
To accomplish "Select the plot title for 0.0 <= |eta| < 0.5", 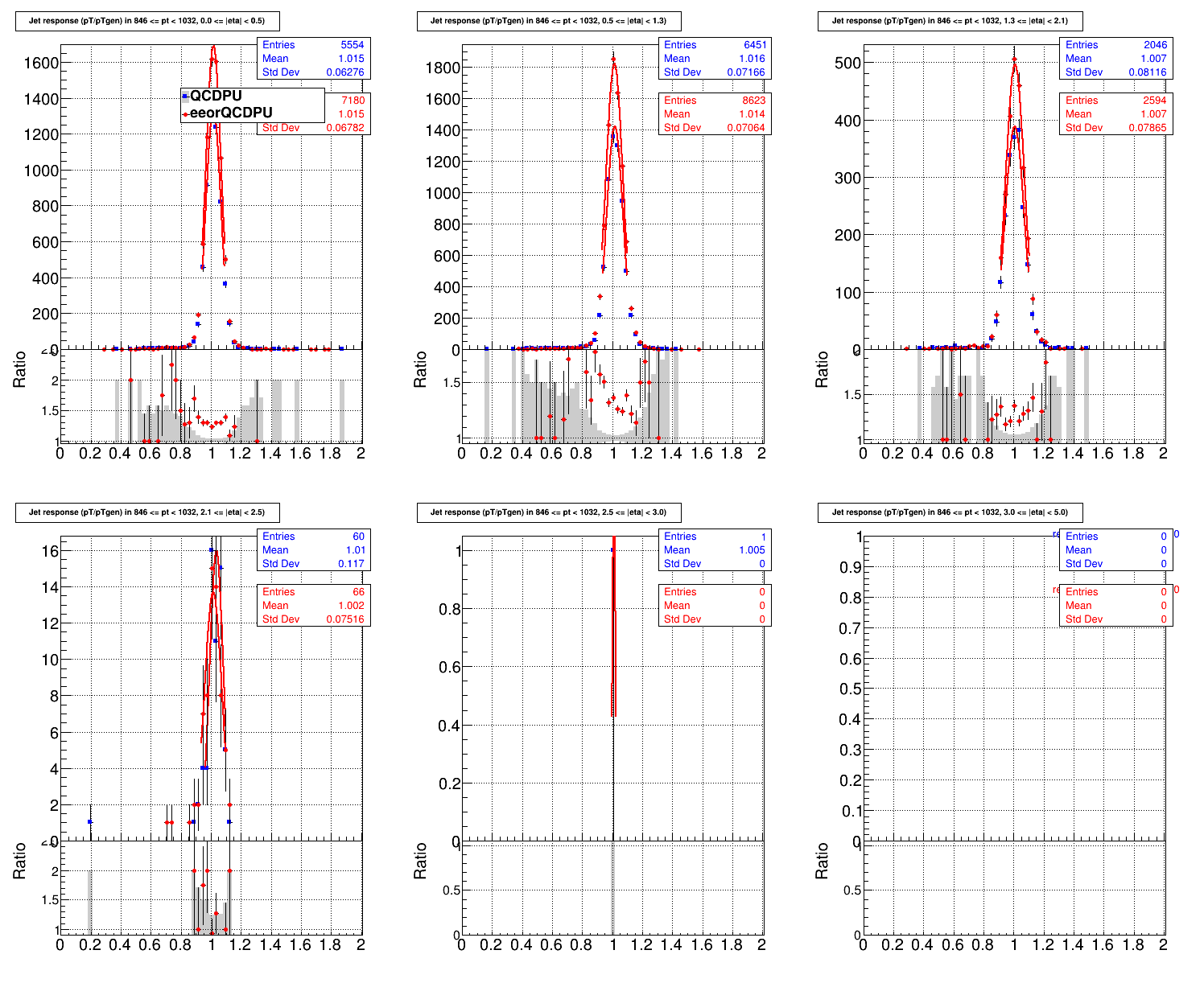I will click(147, 22).
